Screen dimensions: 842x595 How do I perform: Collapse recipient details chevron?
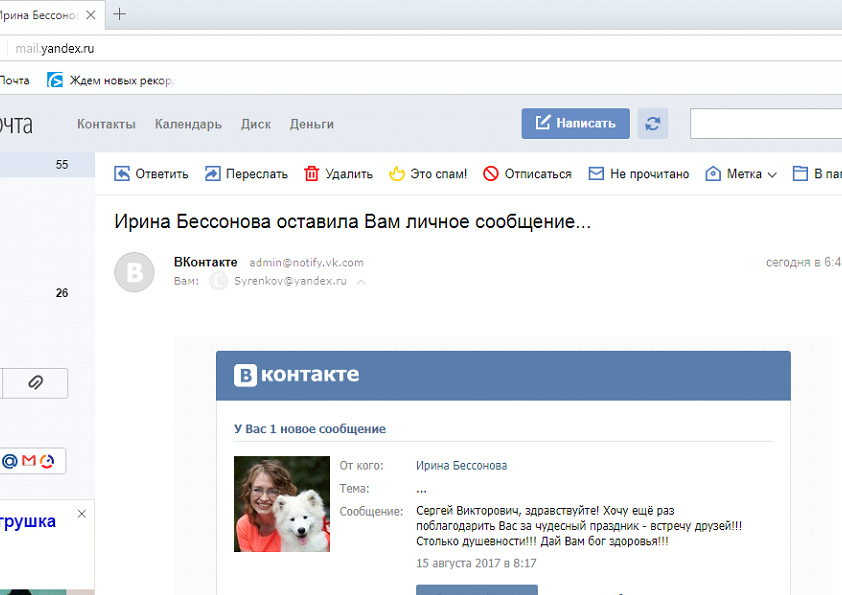coord(361,282)
